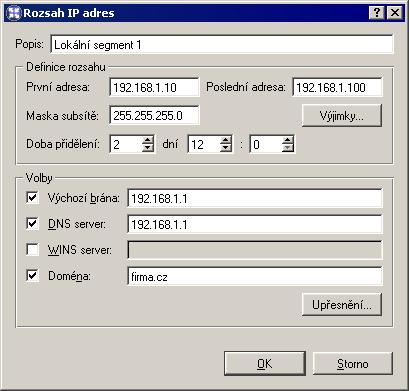Image resolution: width=409 pixels, height=391 pixels.
Task: Decrease the lease days value
Action: pos(148,148)
